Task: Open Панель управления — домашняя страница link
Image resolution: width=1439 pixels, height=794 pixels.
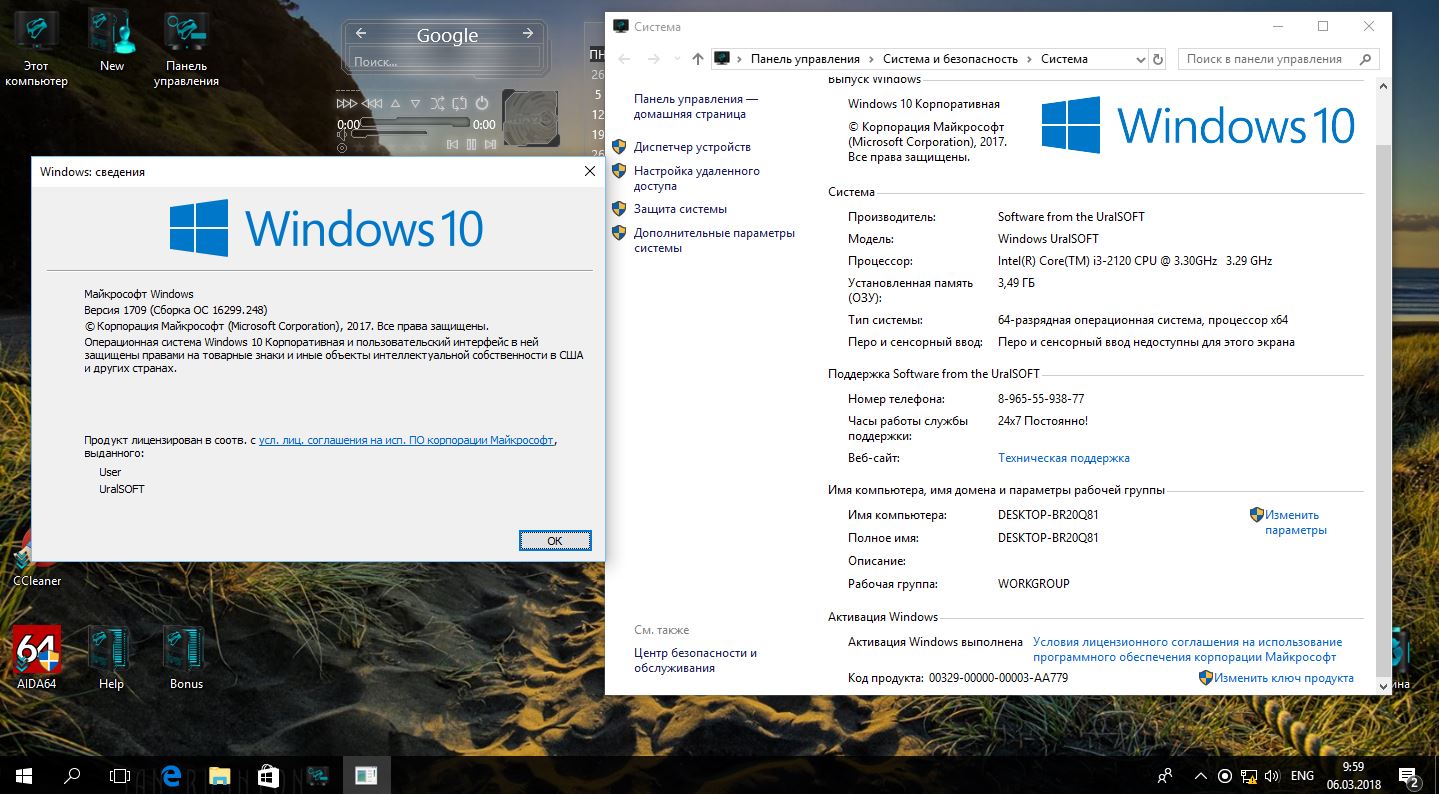Action: [x=696, y=107]
